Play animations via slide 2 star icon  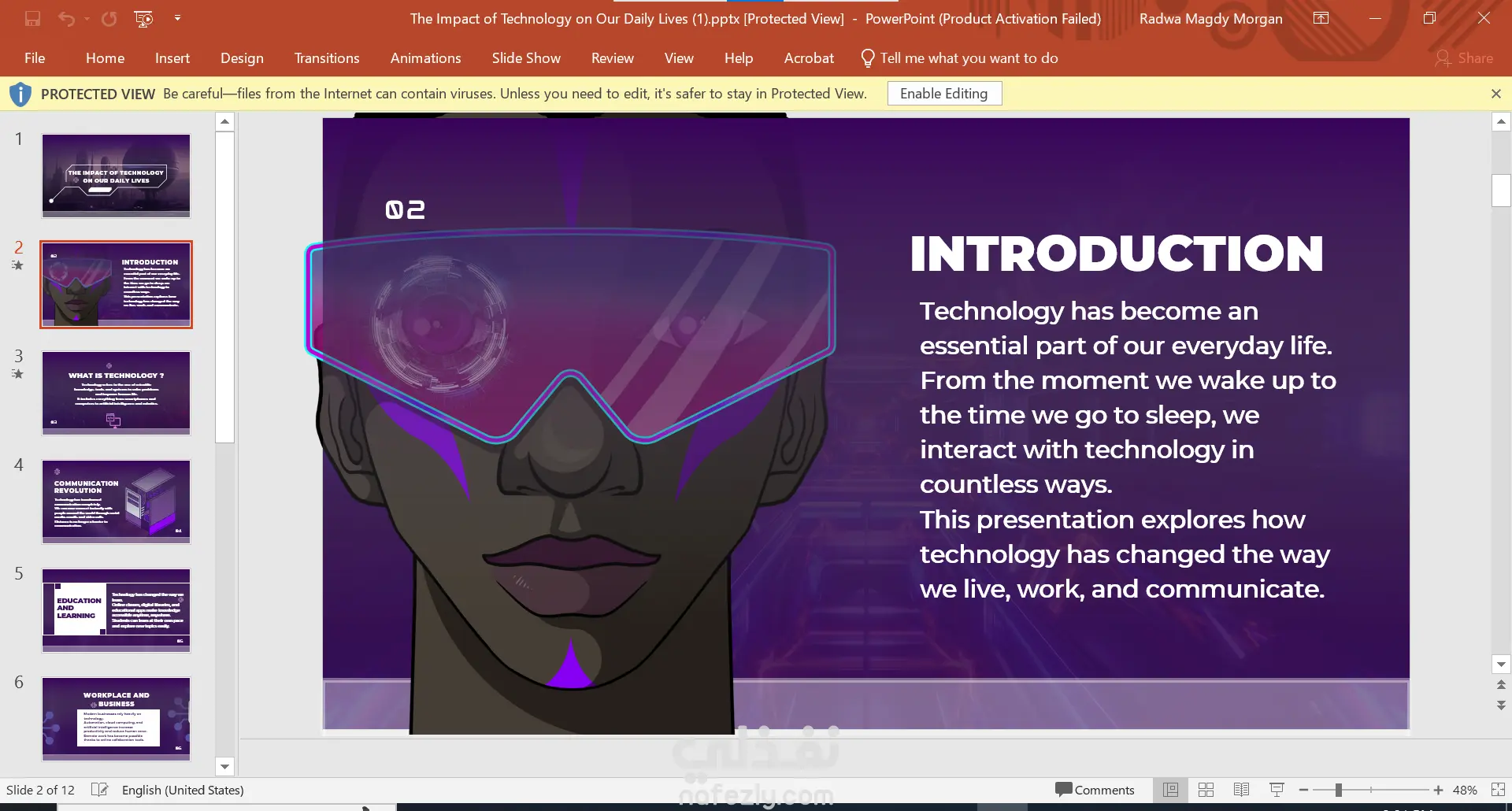coord(17,266)
